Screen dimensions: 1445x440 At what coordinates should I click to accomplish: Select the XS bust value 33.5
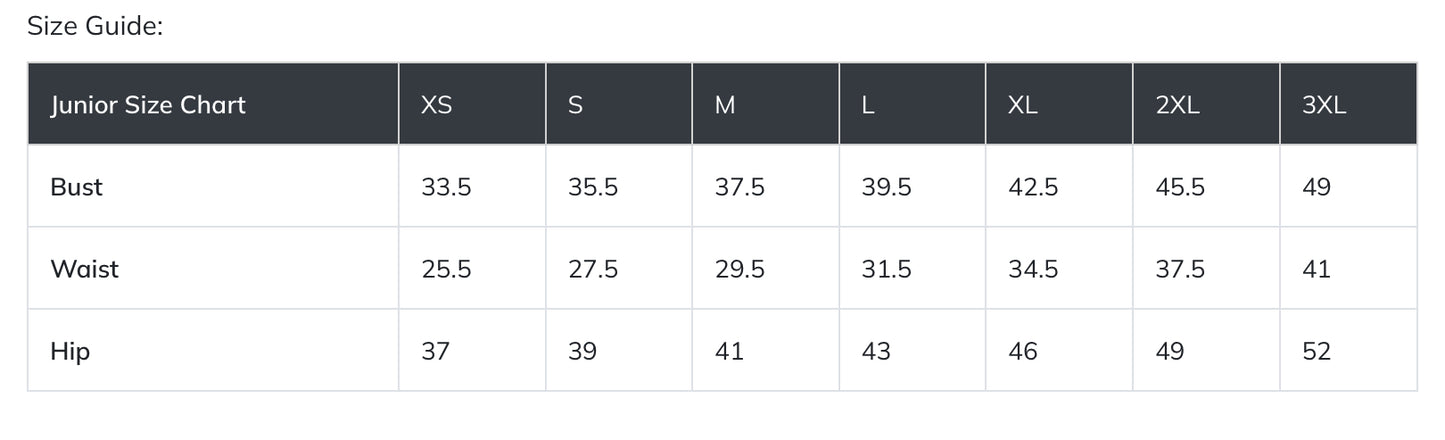(x=446, y=187)
